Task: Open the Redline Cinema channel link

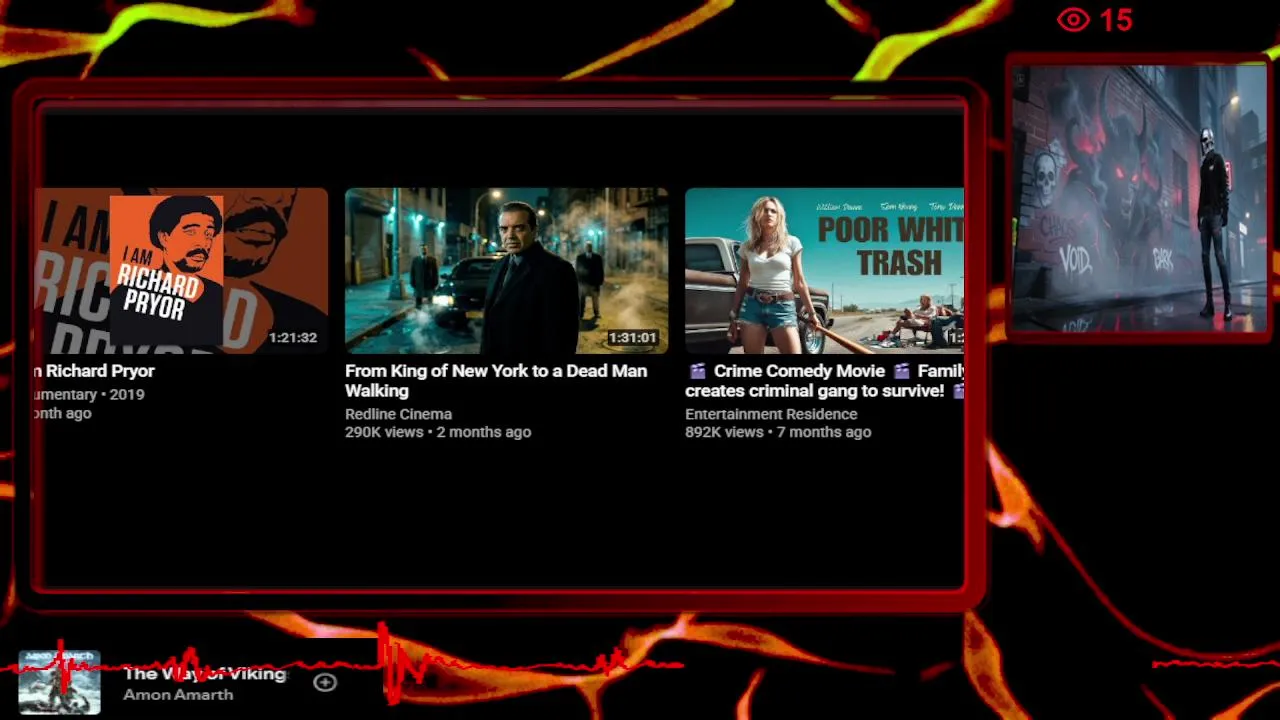Action: pos(398,414)
